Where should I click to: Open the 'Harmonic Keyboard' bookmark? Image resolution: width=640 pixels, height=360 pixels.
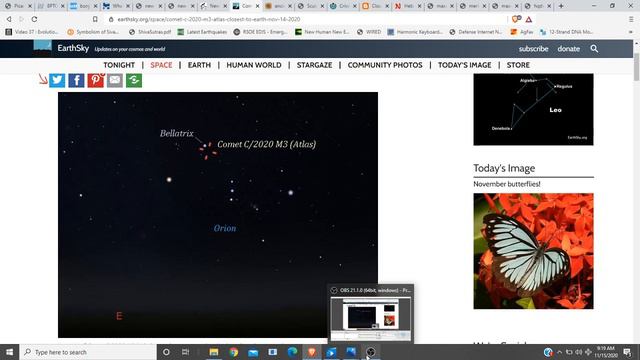pyautogui.click(x=415, y=32)
